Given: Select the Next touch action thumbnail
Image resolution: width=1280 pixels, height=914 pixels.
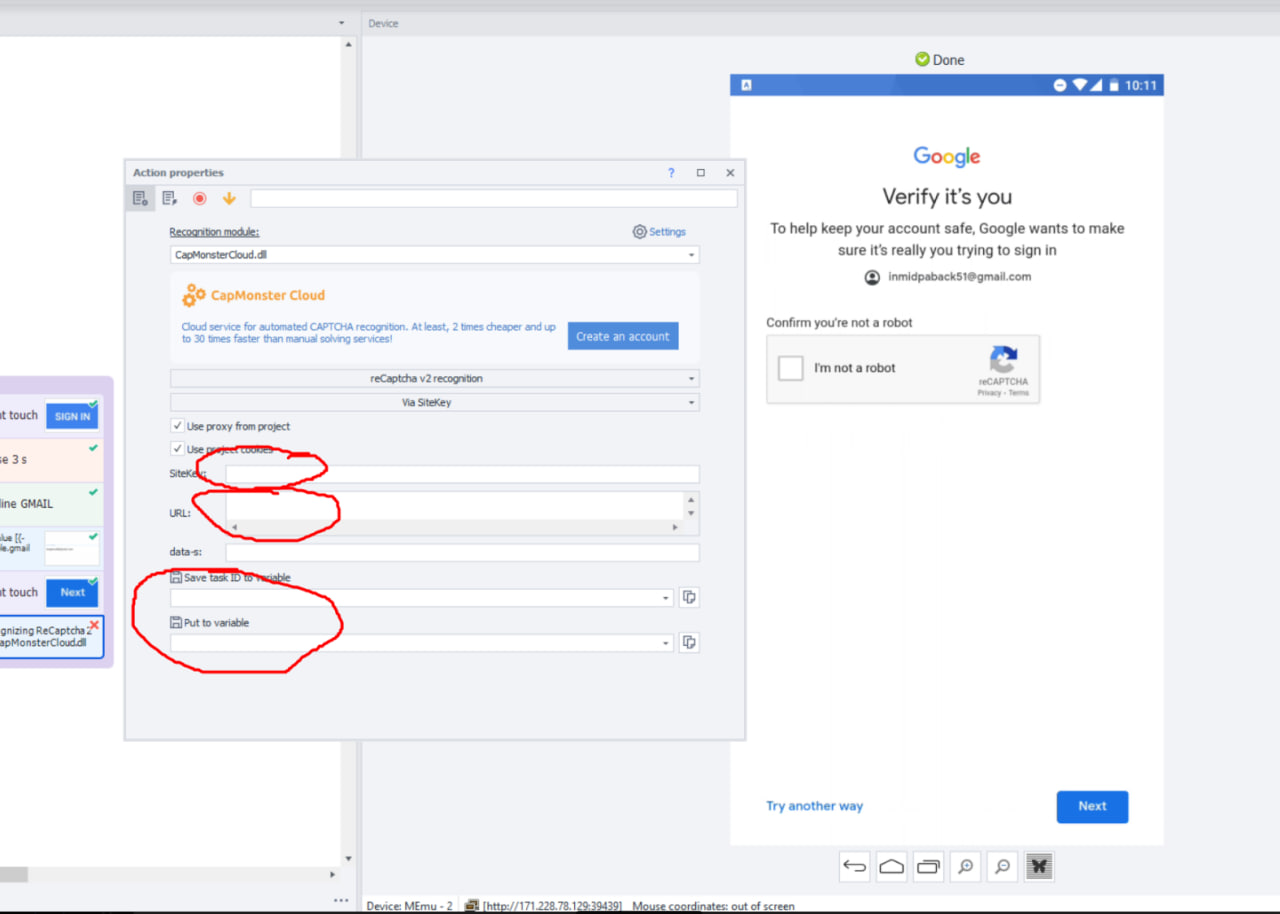Looking at the screenshot, I should pyautogui.click(x=72, y=592).
